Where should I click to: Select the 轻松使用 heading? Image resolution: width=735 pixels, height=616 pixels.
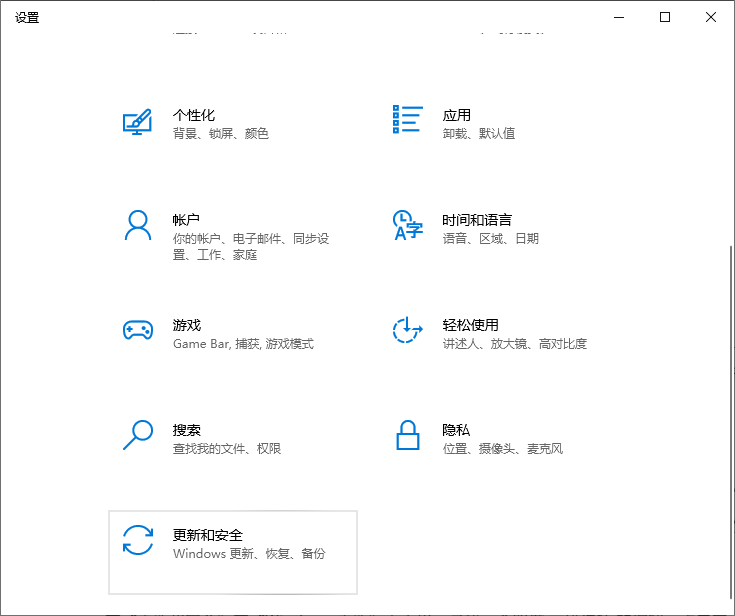point(471,325)
